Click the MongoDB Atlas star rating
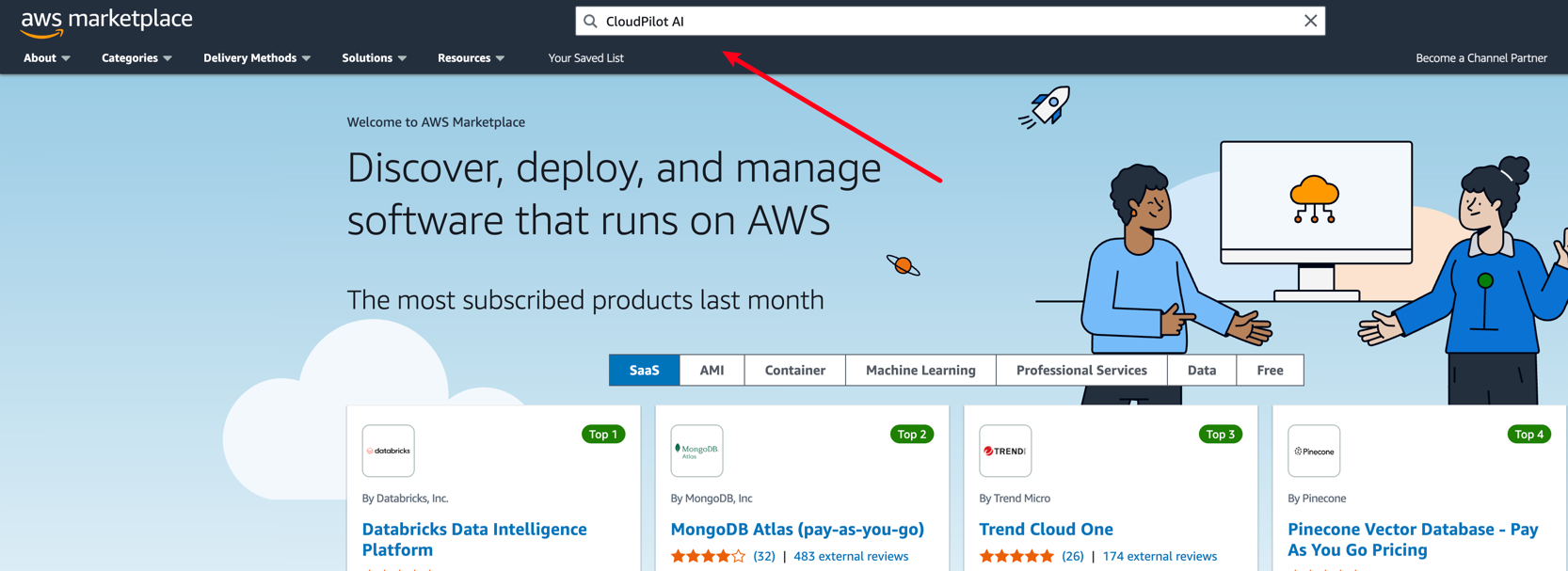 708,556
